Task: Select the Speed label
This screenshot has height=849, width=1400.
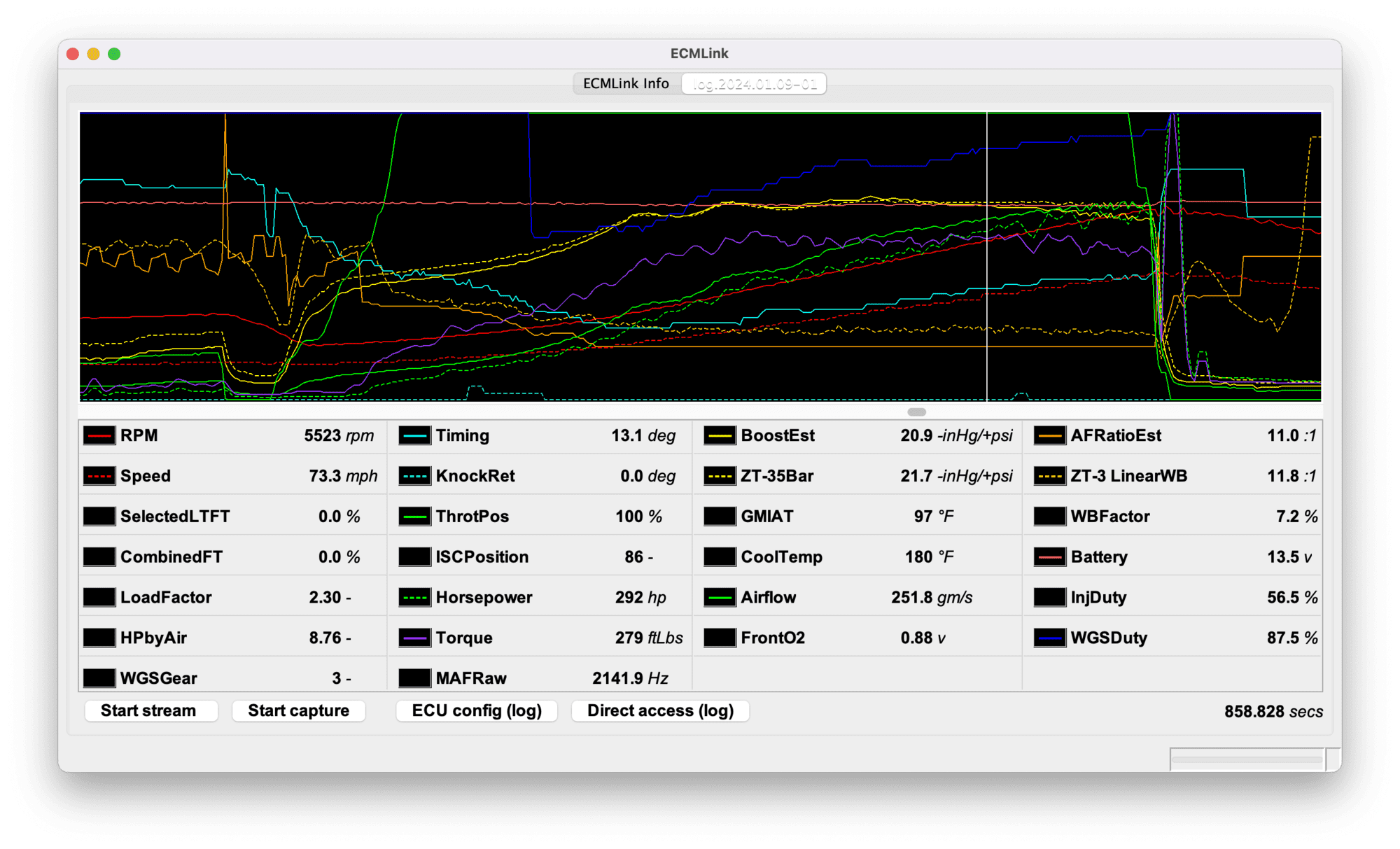Action: tap(146, 476)
